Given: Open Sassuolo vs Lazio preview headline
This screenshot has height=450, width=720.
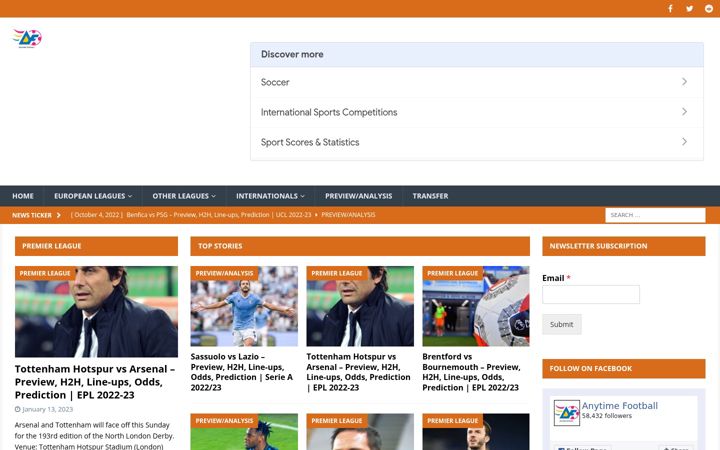Looking at the screenshot, I should coord(242,372).
